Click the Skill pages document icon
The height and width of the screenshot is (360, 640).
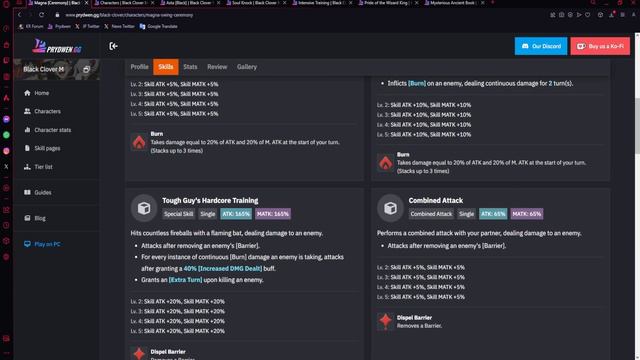[x=27, y=148]
